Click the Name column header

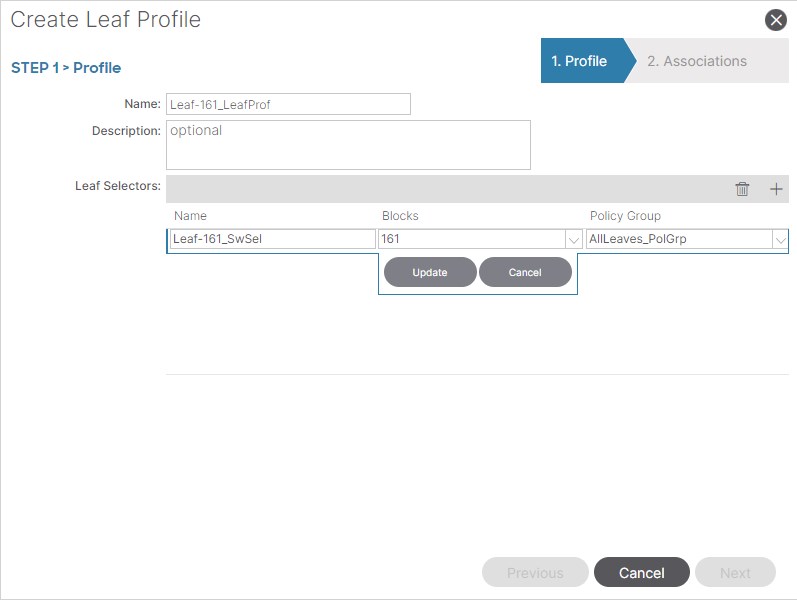191,216
